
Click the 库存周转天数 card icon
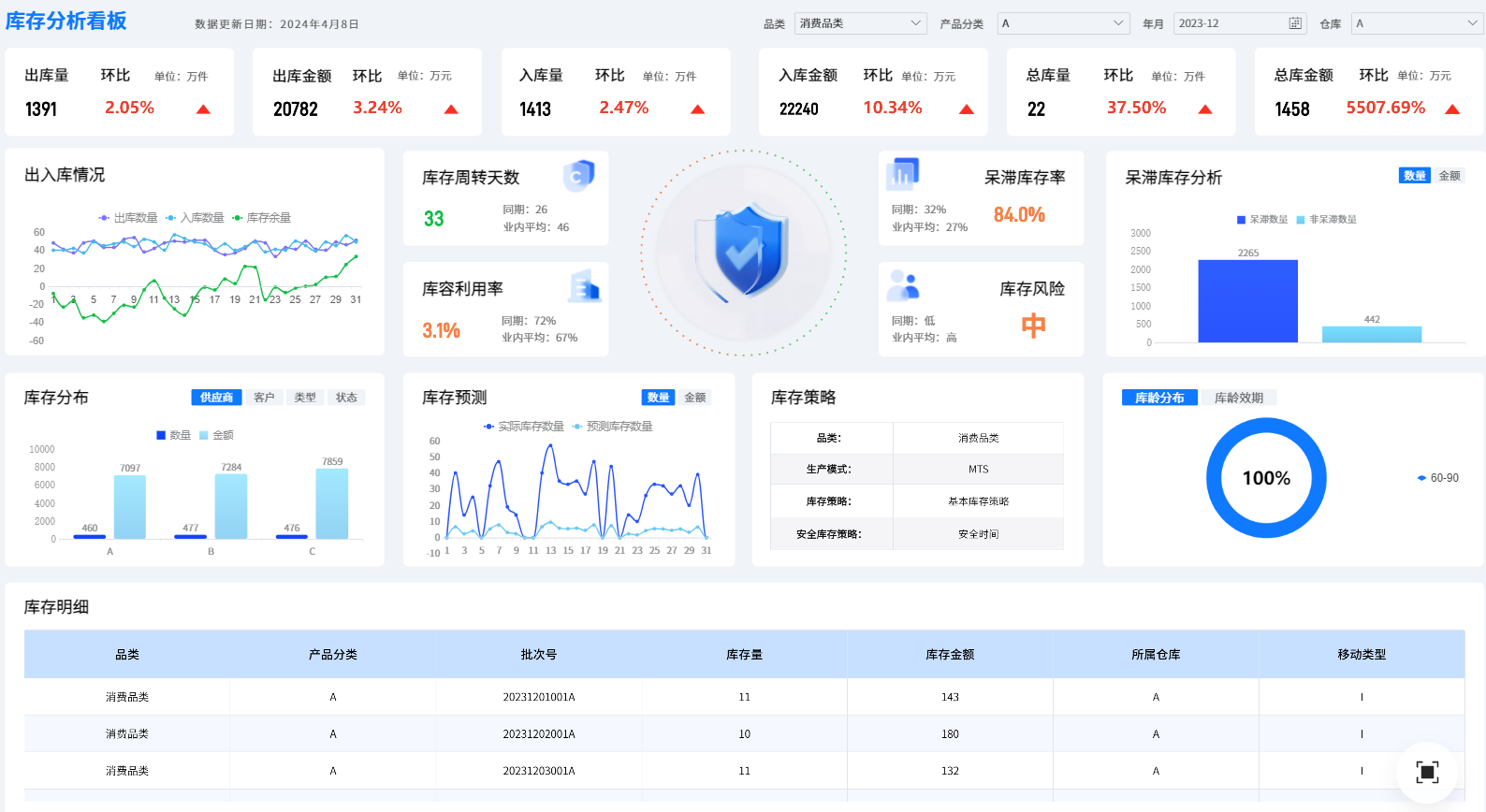[x=578, y=175]
